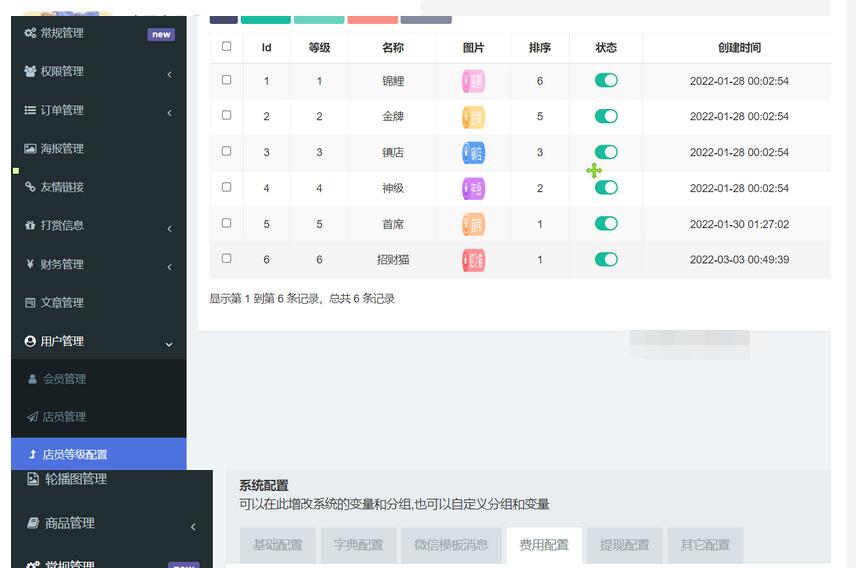
Task: Sort the table by the Id column header
Action: [266, 48]
